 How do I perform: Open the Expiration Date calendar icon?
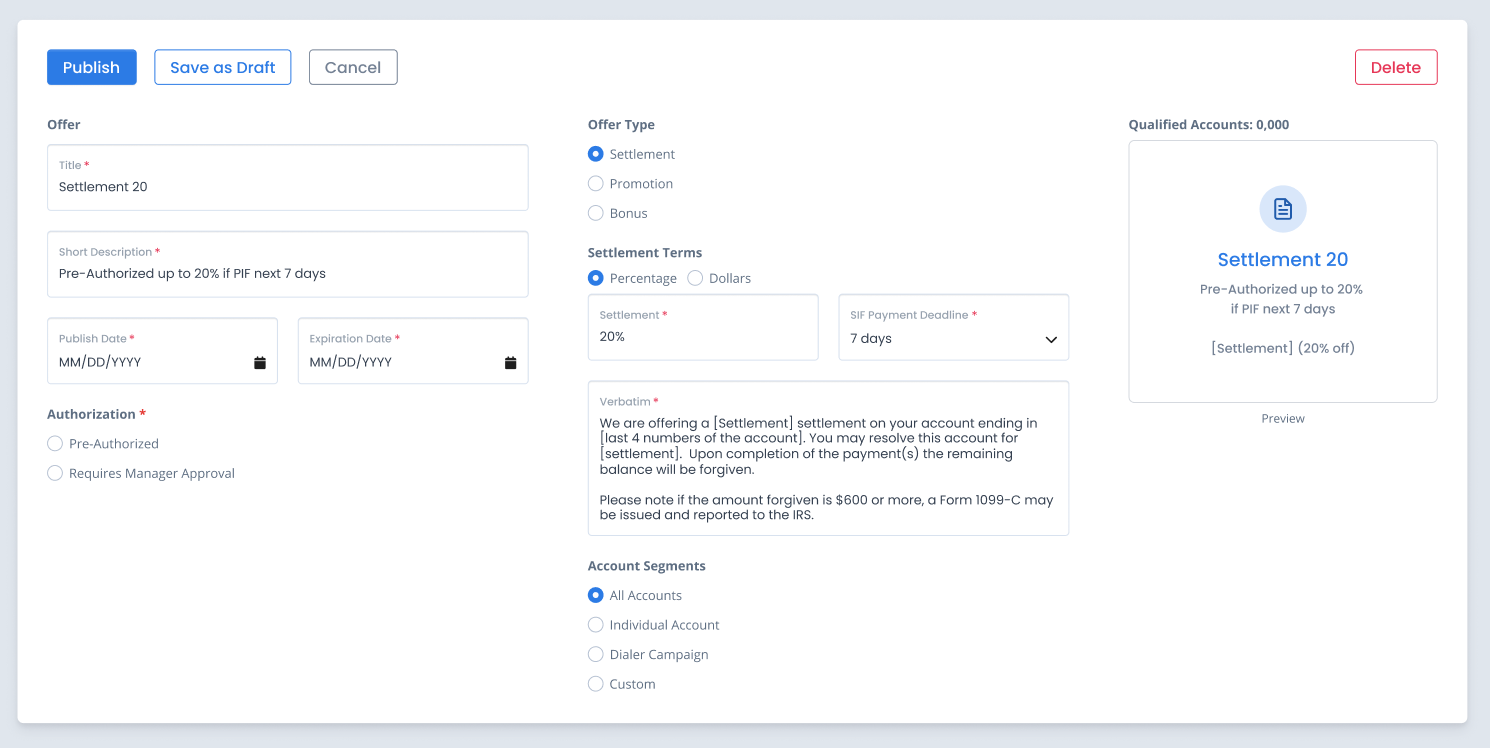[510, 363]
